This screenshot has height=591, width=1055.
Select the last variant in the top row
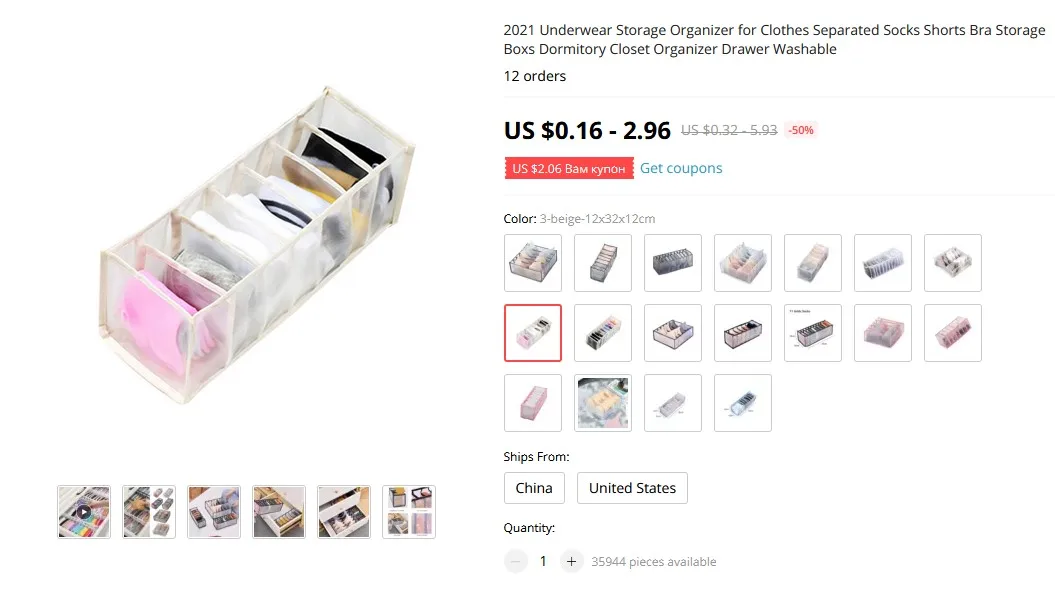(x=953, y=263)
